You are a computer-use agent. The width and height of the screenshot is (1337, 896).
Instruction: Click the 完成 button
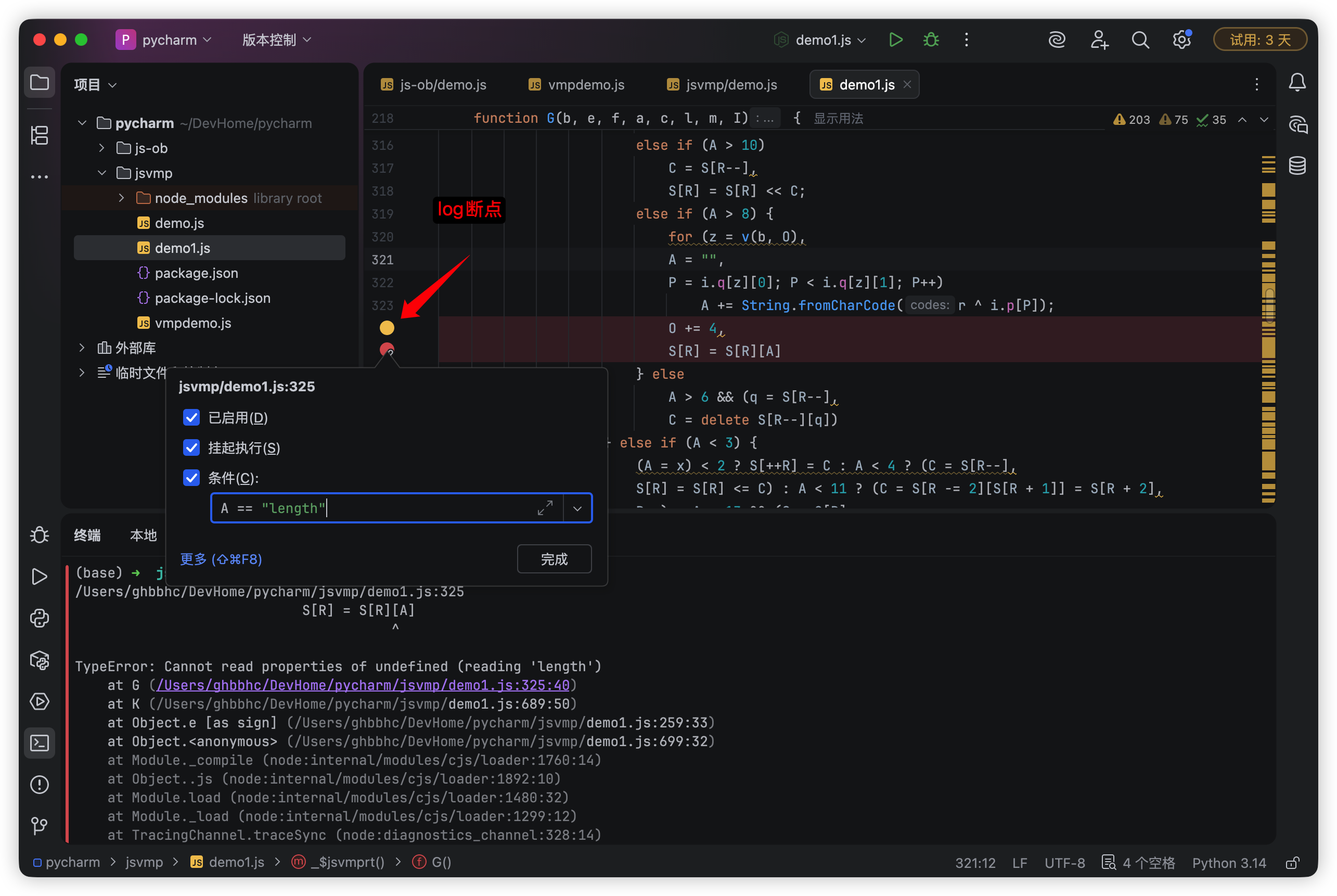[554, 559]
